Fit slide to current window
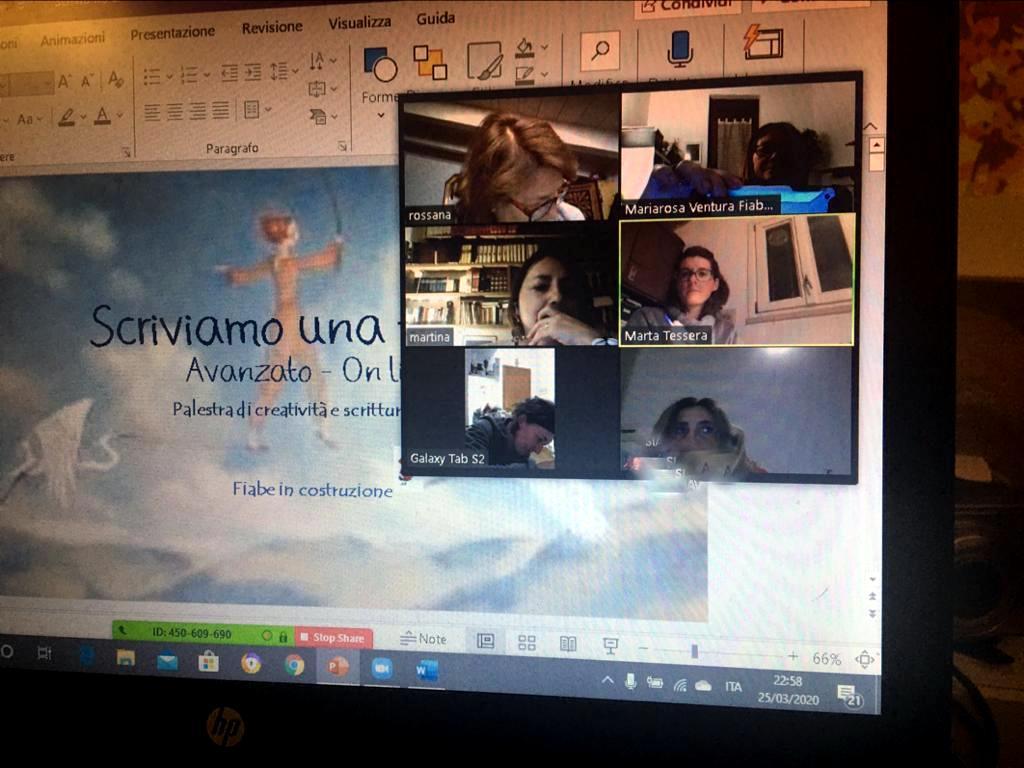This screenshot has width=1024, height=768. [864, 659]
